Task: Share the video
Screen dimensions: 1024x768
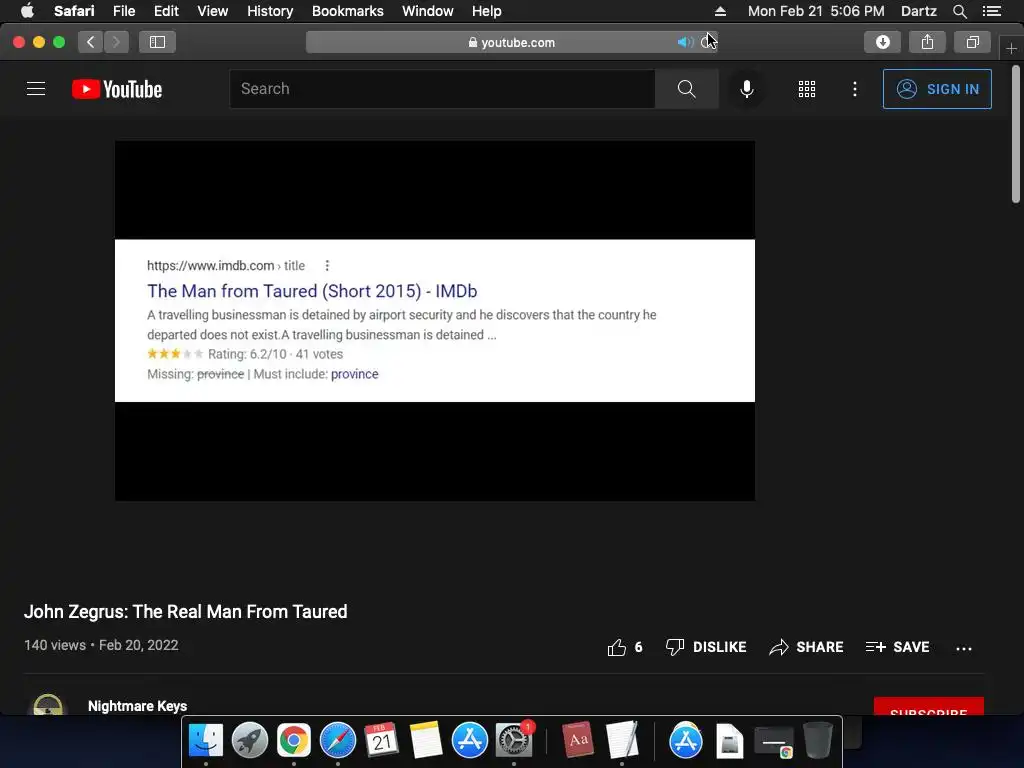Action: coord(806,647)
